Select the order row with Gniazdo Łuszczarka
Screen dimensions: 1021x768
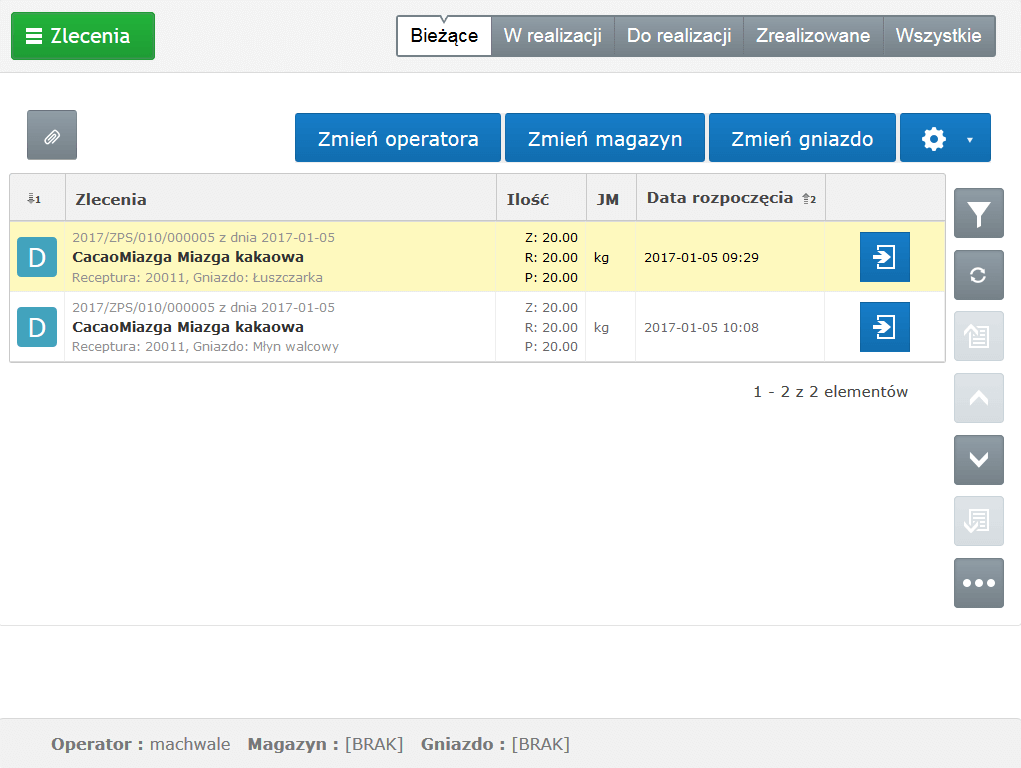pos(477,257)
